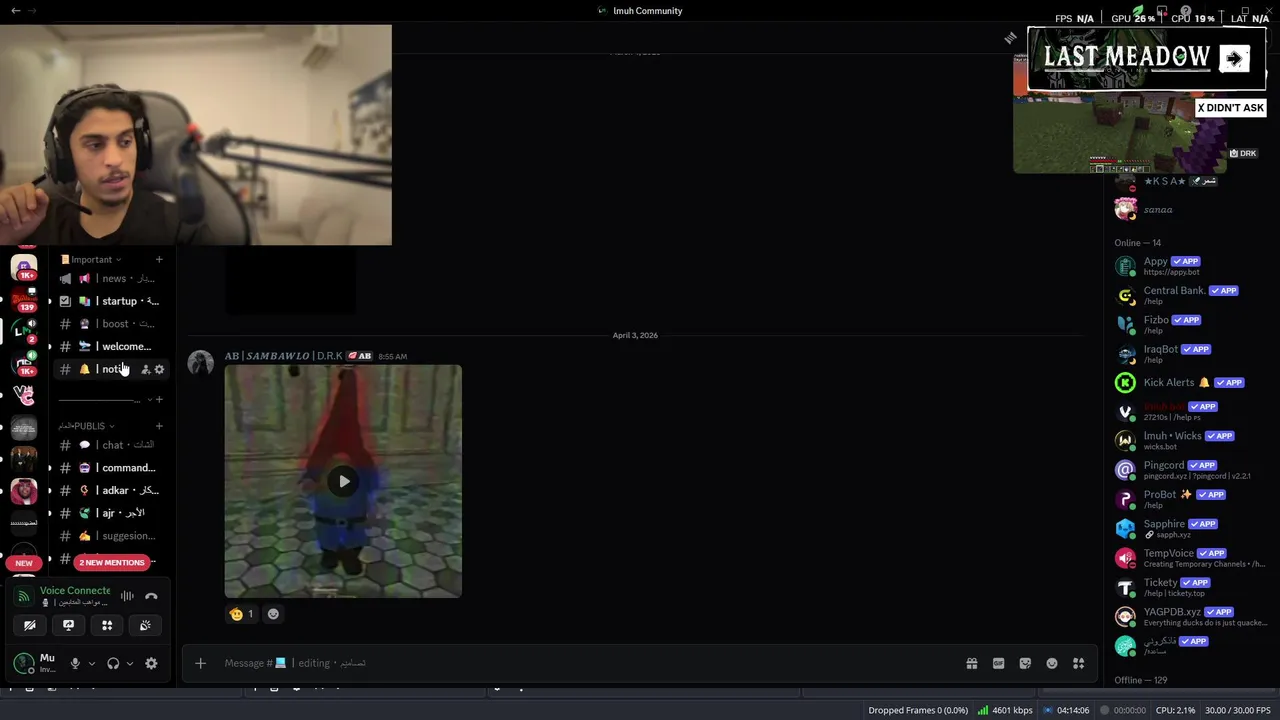The image size is (1280, 720).
Task: Collapse the dashed-line separator category
Action: click(x=104, y=399)
